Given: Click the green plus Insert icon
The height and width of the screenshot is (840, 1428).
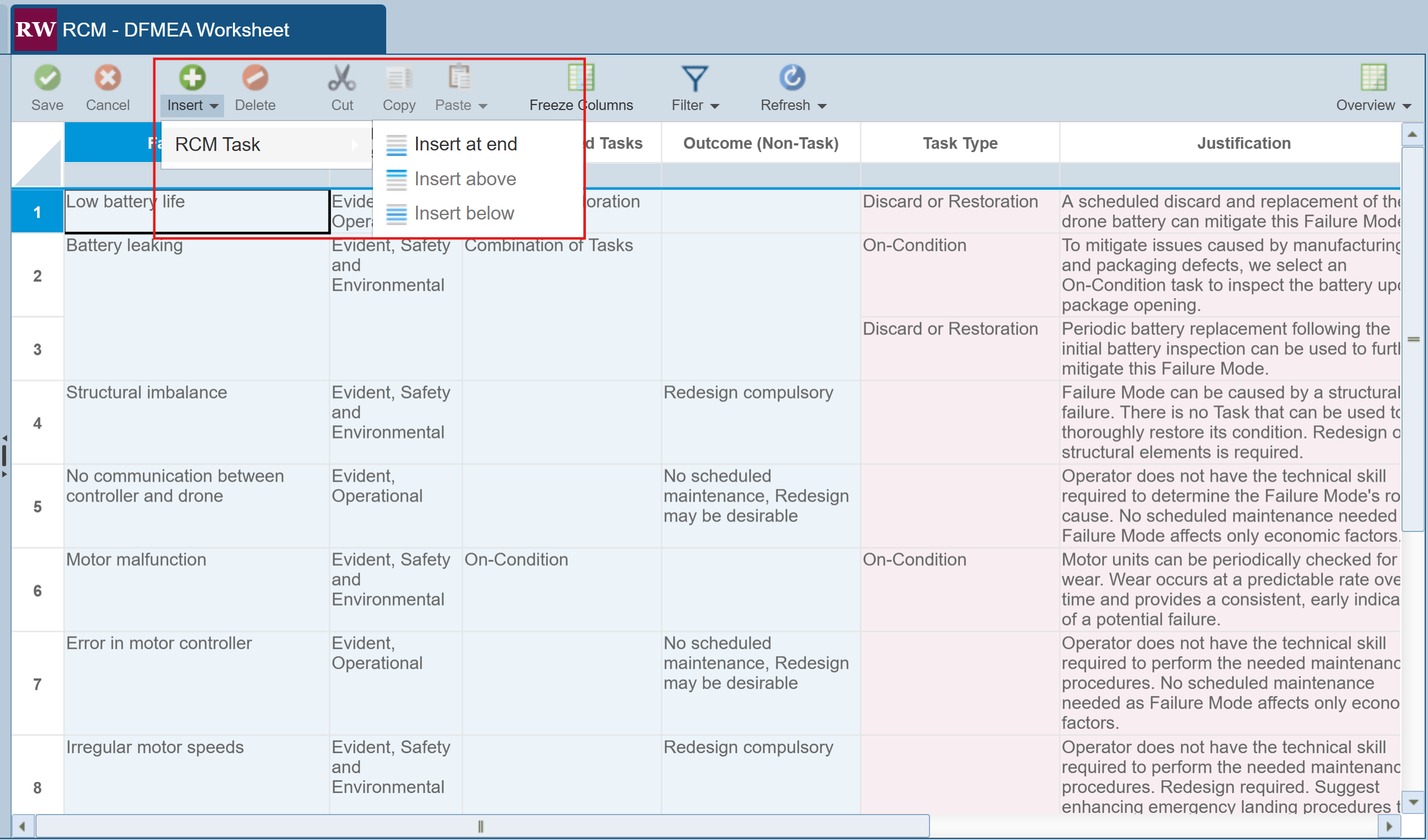Looking at the screenshot, I should (192, 77).
